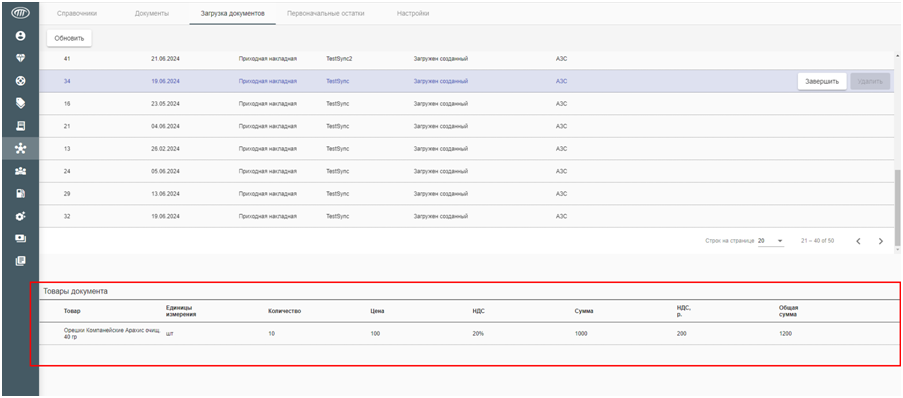Click Приходная накладная in row 34

[268, 81]
